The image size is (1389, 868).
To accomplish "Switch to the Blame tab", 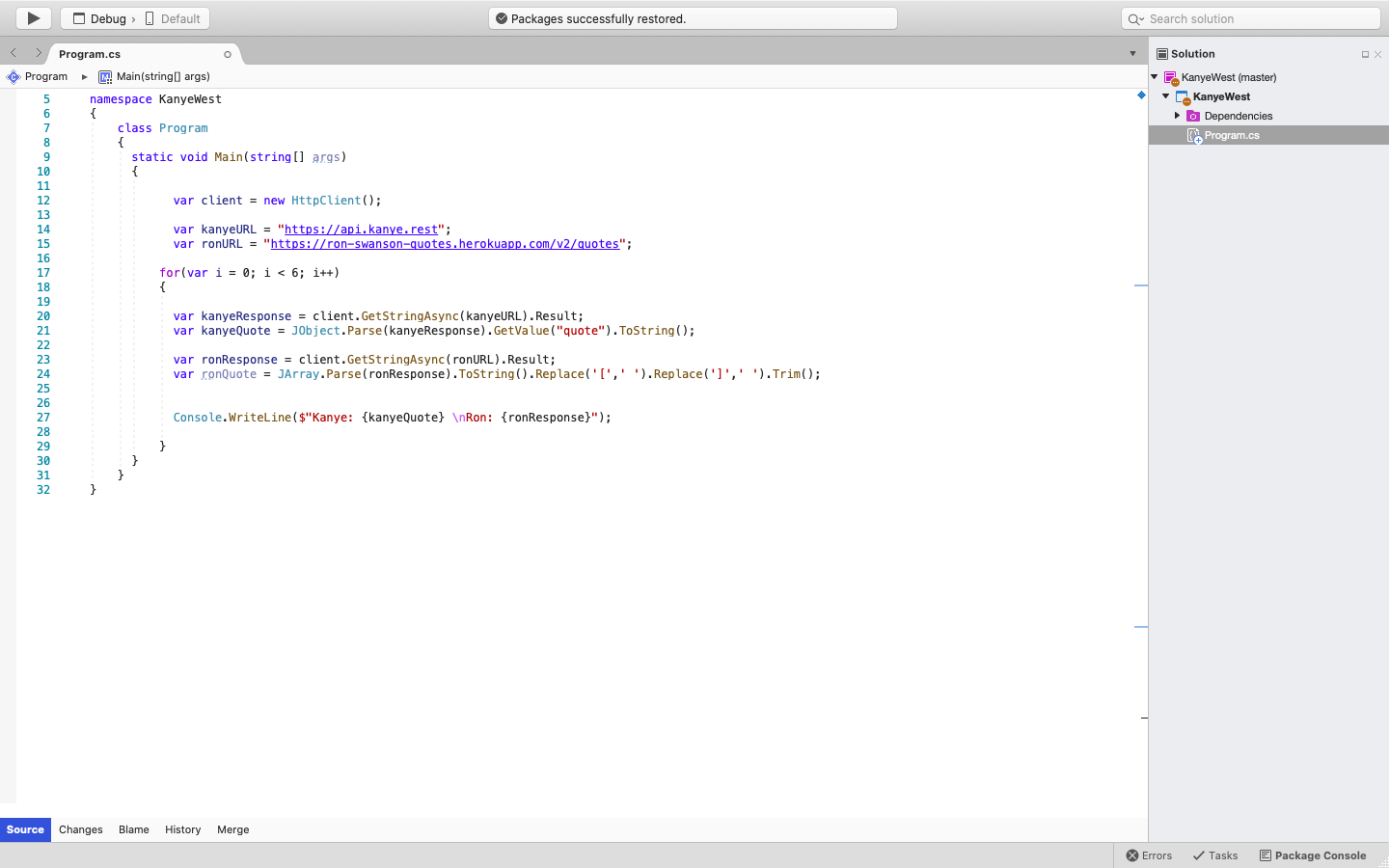I will coord(133,829).
